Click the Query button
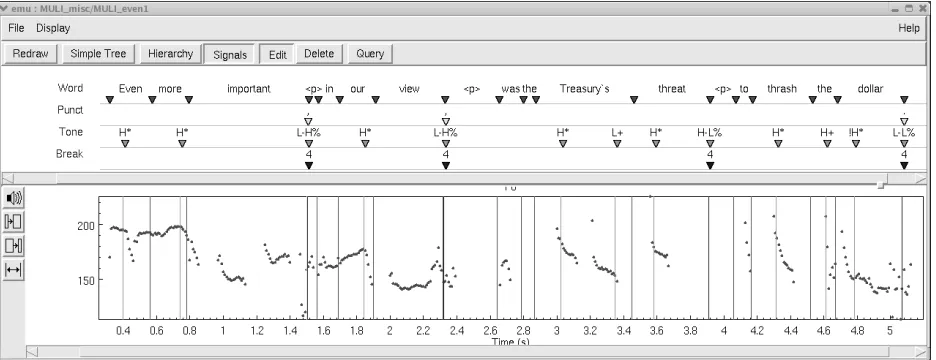This screenshot has height=360, width=936. coord(370,54)
